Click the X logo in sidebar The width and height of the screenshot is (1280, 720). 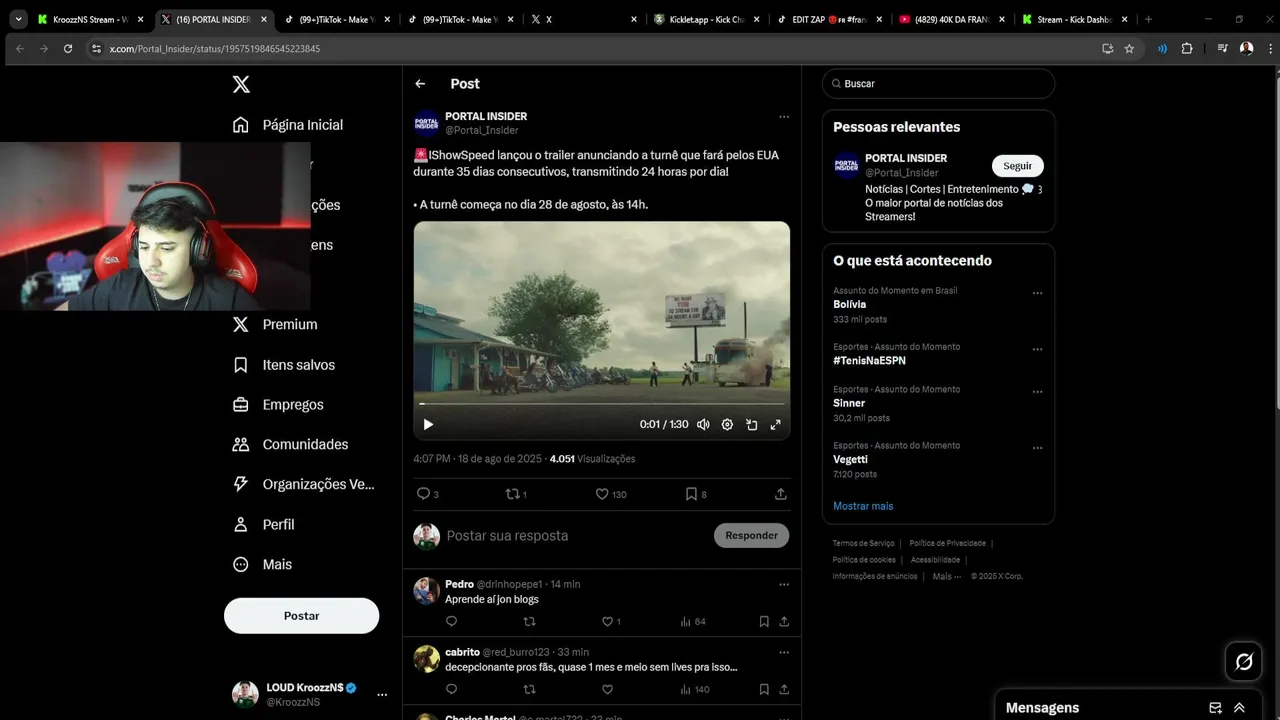coord(241,85)
